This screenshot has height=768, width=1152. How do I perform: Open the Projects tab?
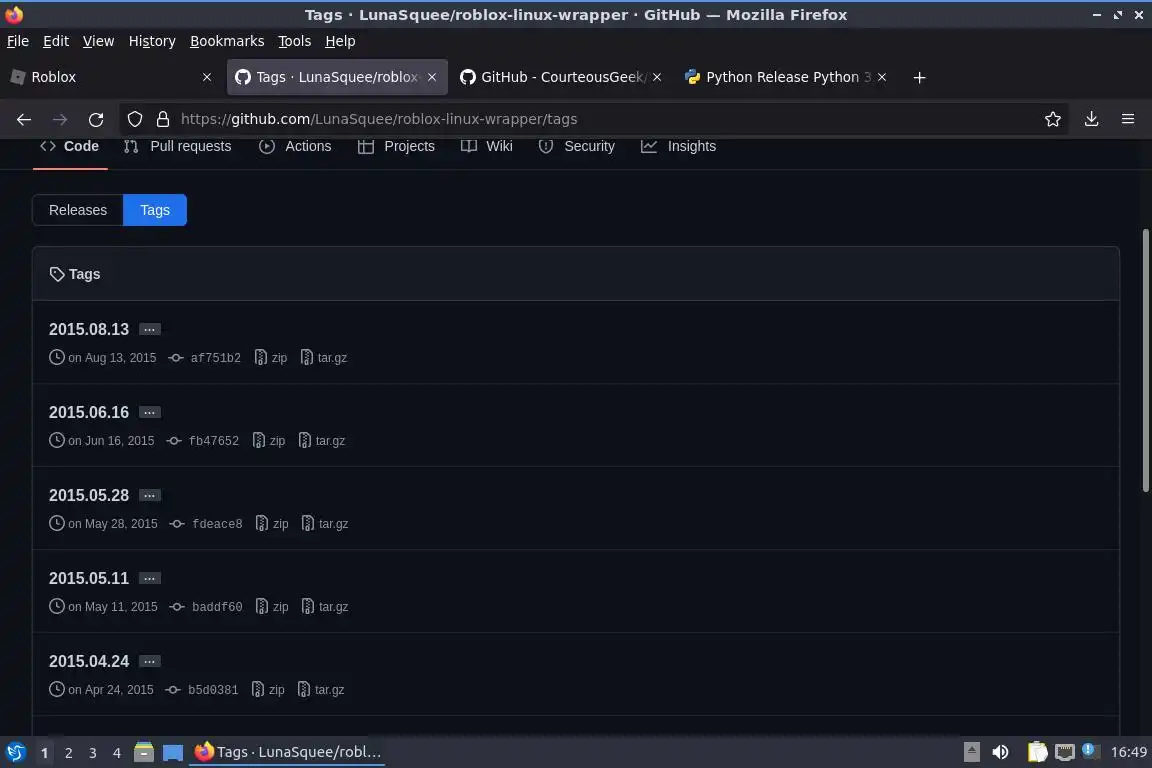397,146
